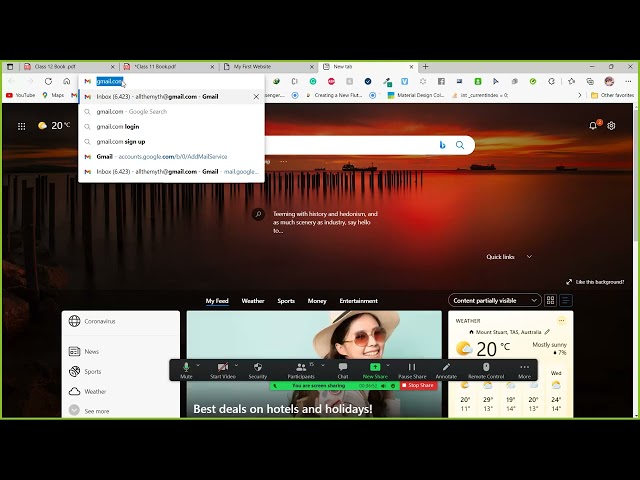
Task: Refresh the page in Edge
Action: [48, 81]
